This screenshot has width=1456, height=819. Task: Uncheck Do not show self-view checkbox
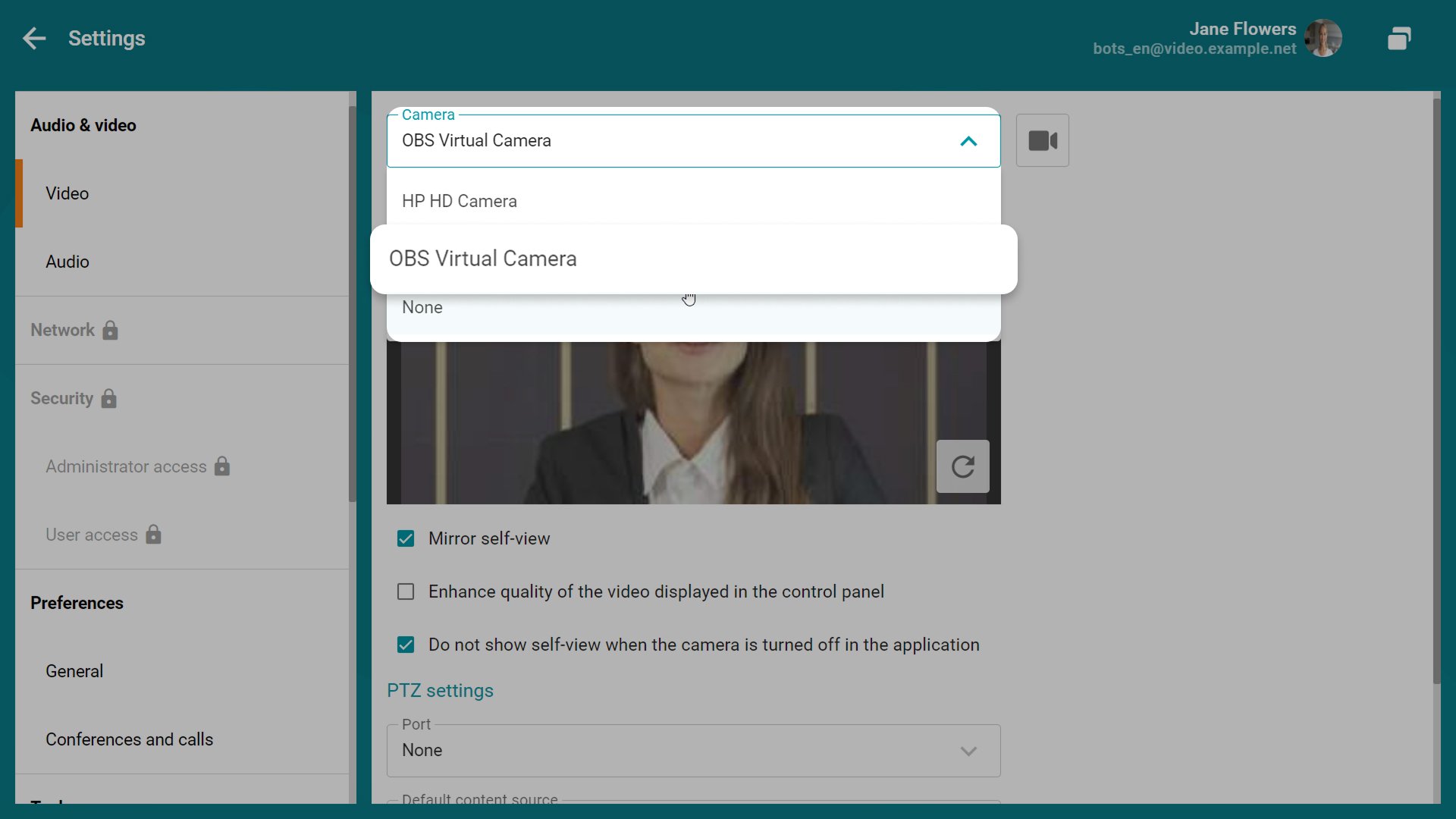[406, 645]
